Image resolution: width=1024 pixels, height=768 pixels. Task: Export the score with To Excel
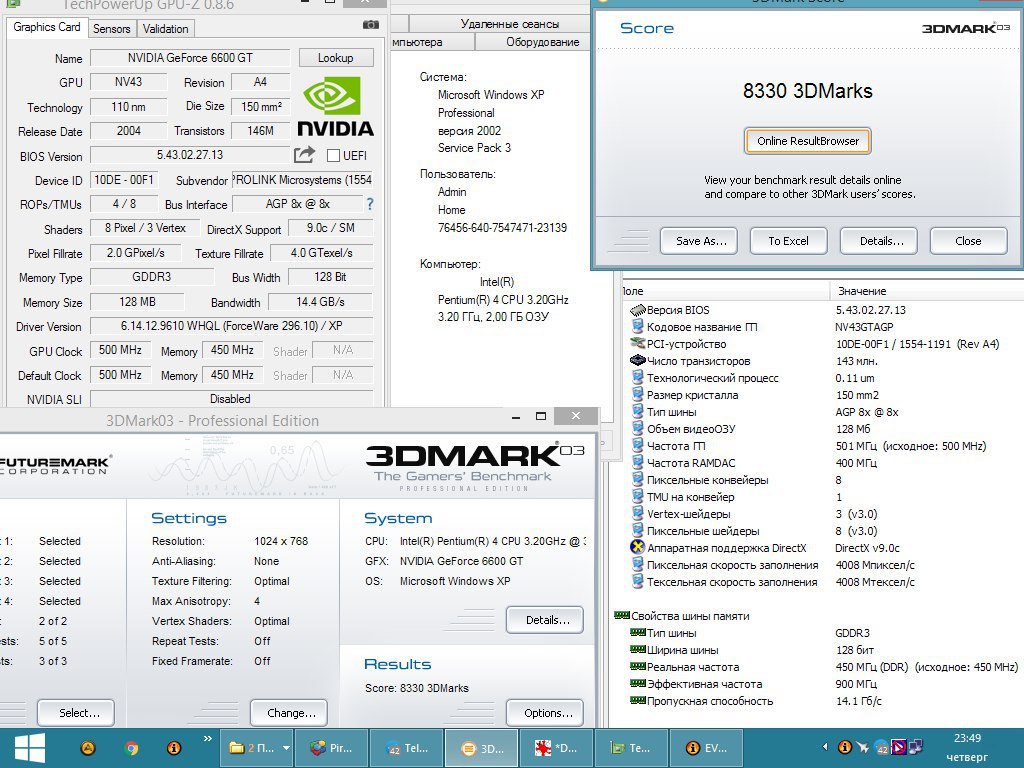point(788,241)
